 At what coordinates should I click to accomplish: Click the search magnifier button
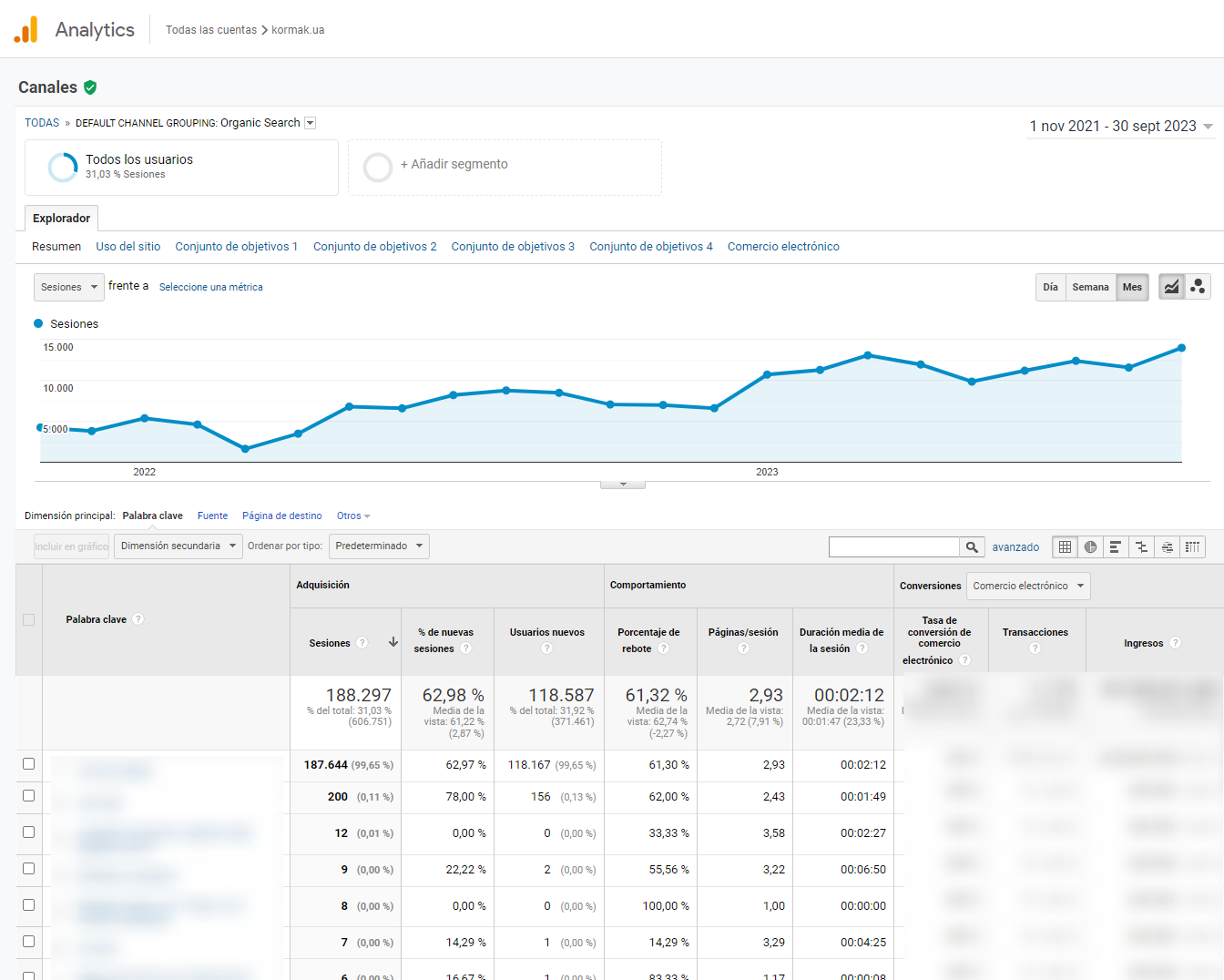(972, 547)
